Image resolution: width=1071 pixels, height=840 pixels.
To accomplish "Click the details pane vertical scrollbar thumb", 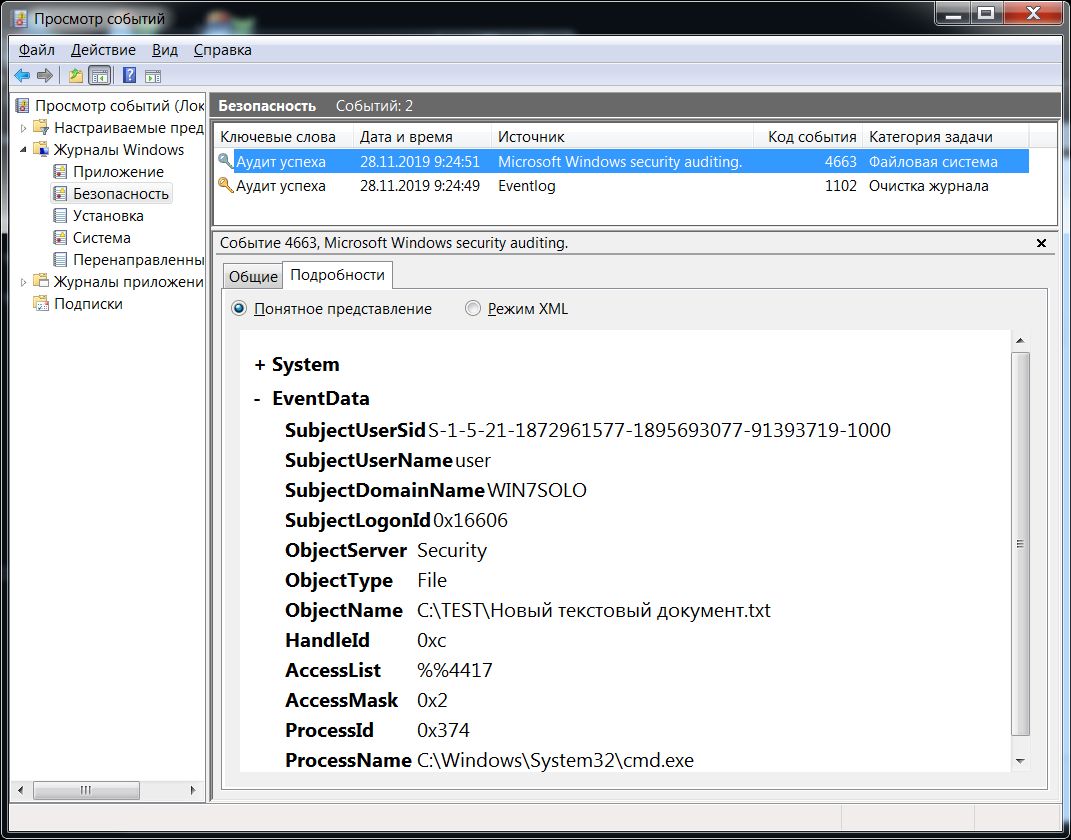I will tap(1020, 544).
